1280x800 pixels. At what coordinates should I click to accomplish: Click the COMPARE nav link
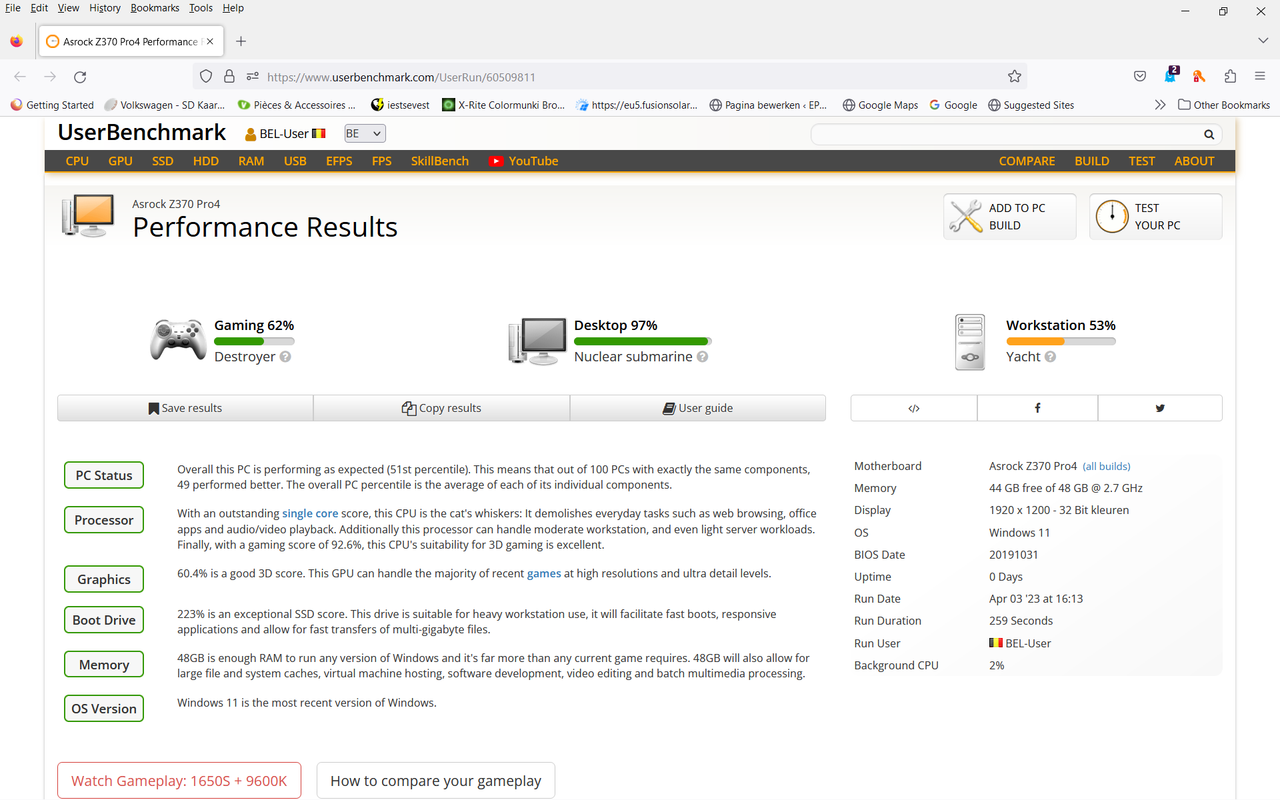click(1027, 161)
